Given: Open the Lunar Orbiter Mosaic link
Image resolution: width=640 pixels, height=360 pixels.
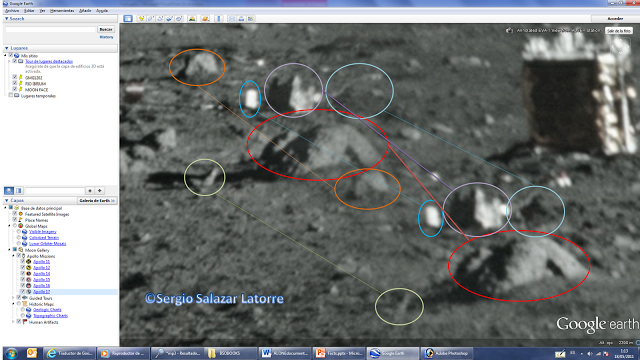Looking at the screenshot, I should [47, 244].
